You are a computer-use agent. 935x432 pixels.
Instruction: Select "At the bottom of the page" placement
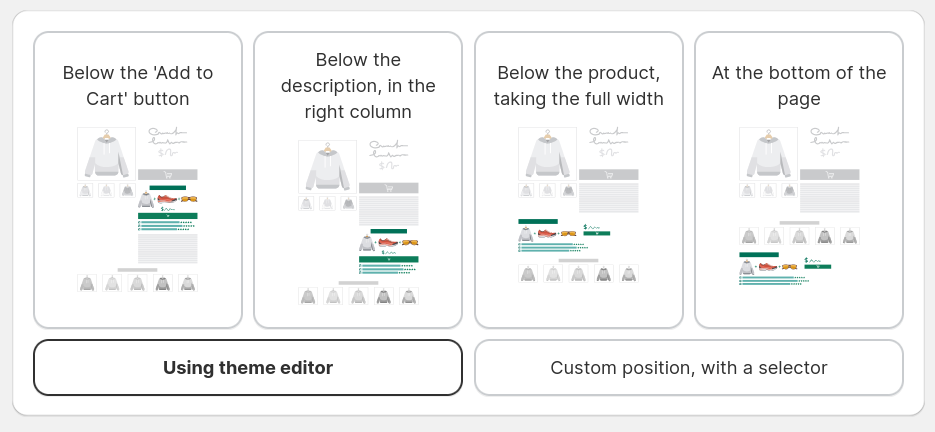799,180
